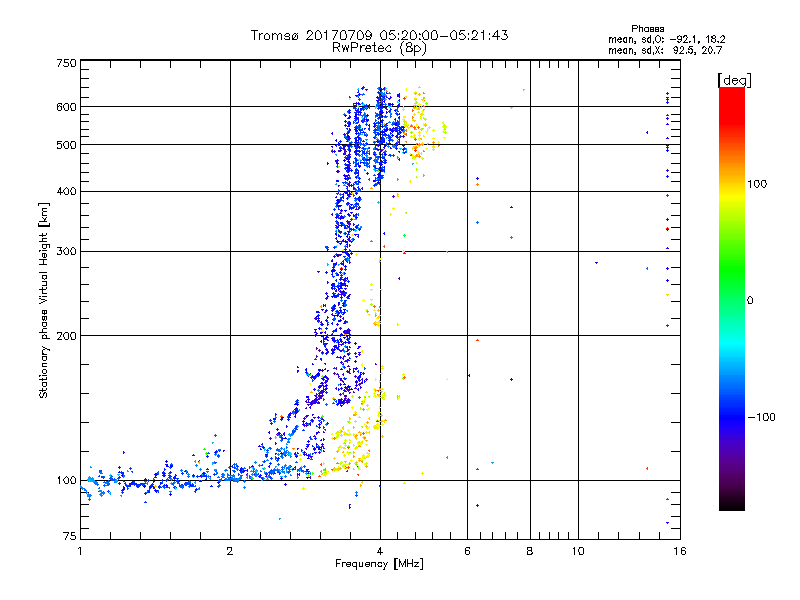Click the '10' x-axis tick label

pos(578,551)
